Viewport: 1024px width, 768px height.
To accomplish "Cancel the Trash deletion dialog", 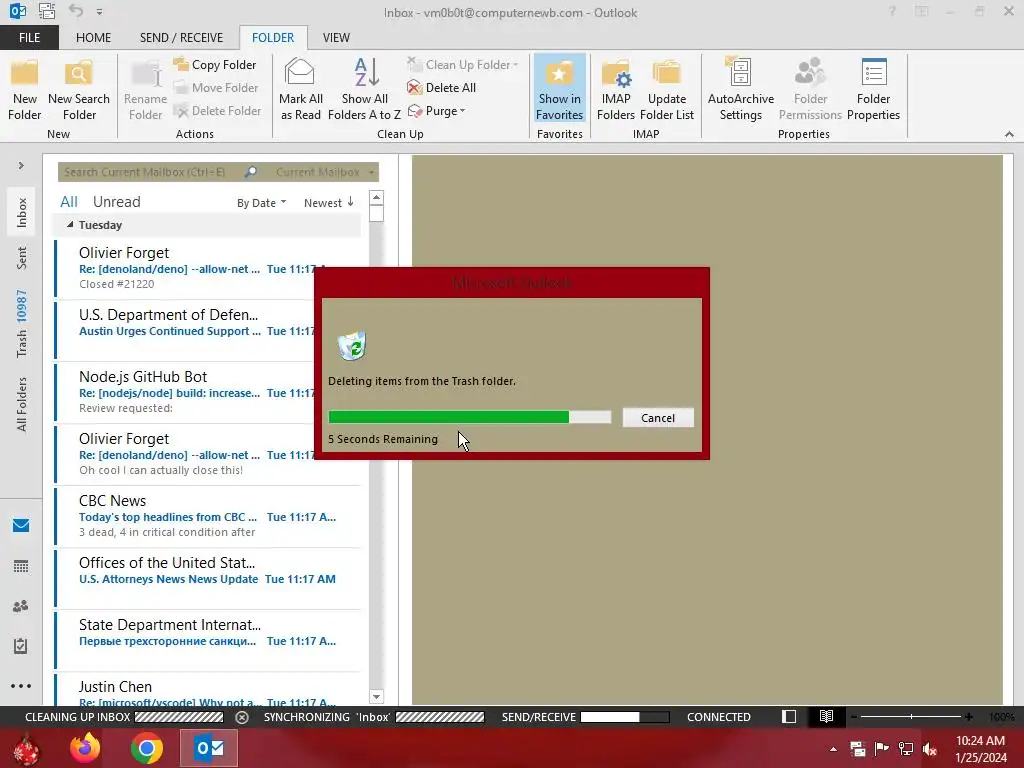I will [x=658, y=418].
